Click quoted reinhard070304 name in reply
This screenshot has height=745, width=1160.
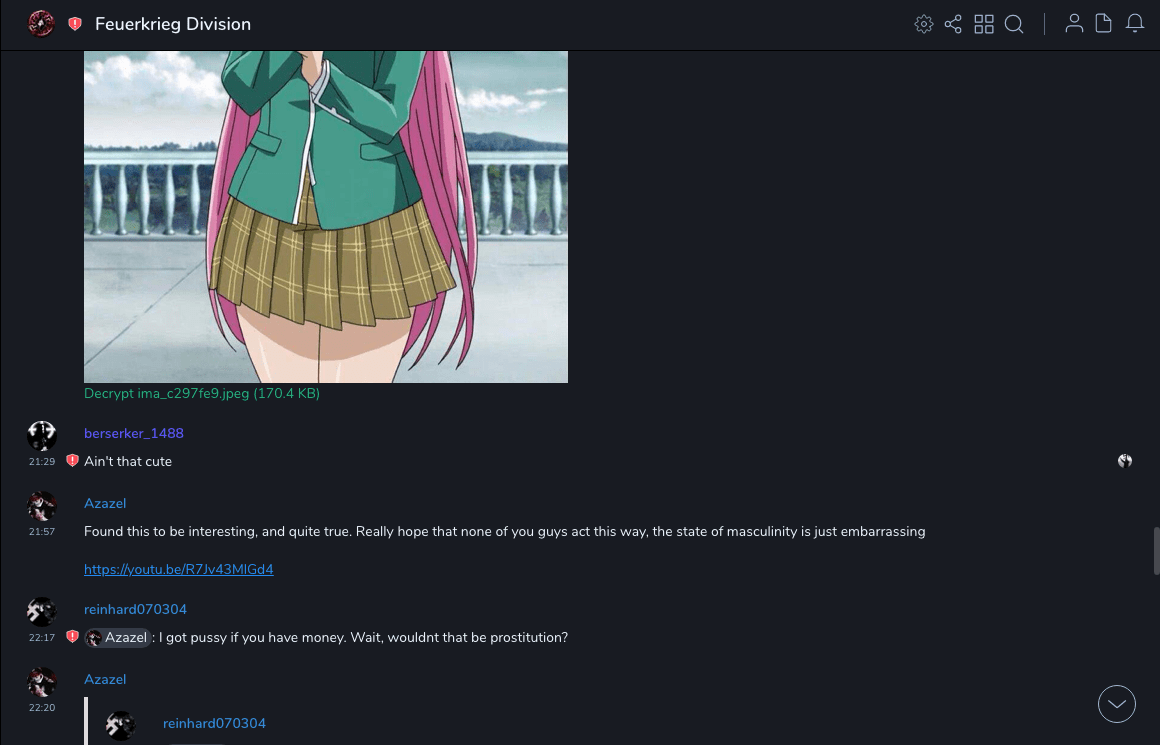[214, 724]
